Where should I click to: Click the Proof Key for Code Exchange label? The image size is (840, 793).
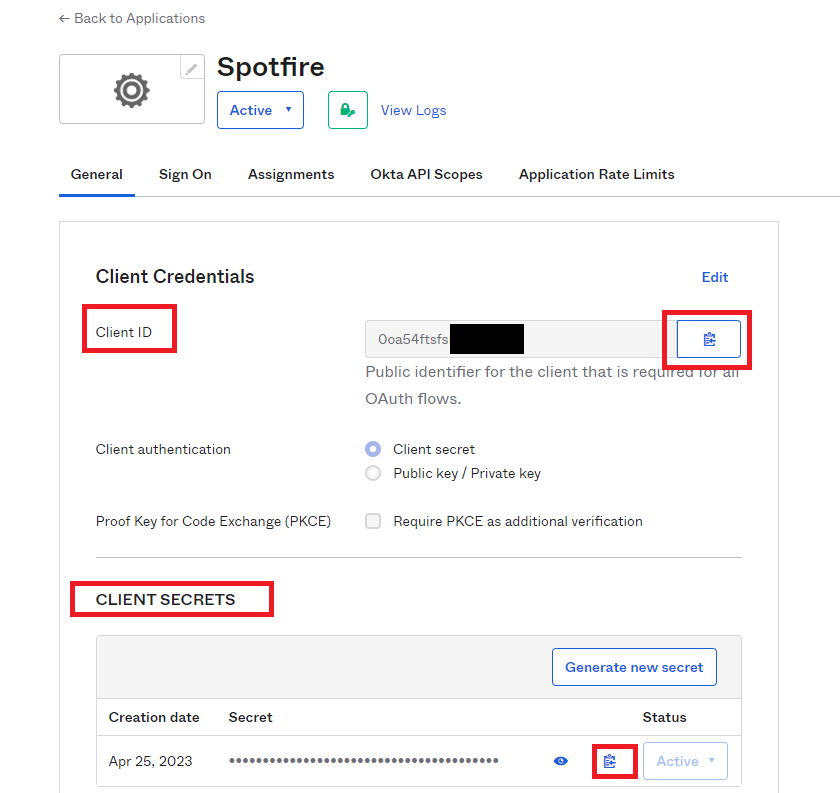213,521
